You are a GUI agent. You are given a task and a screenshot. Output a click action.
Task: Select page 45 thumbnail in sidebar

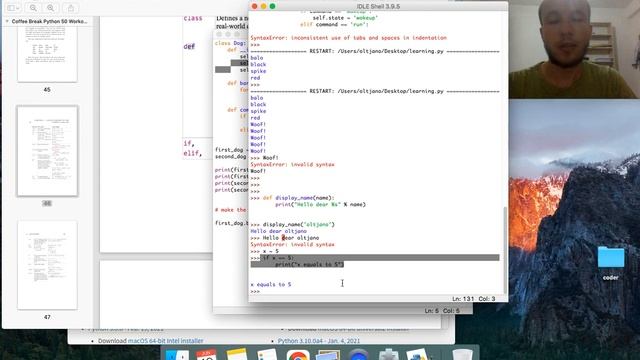pyautogui.click(x=47, y=53)
